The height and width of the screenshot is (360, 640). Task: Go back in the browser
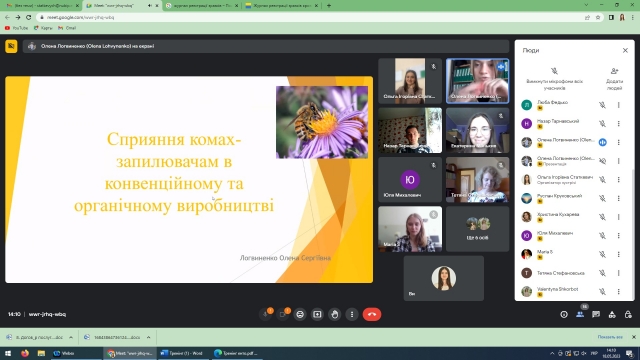coord(7,18)
